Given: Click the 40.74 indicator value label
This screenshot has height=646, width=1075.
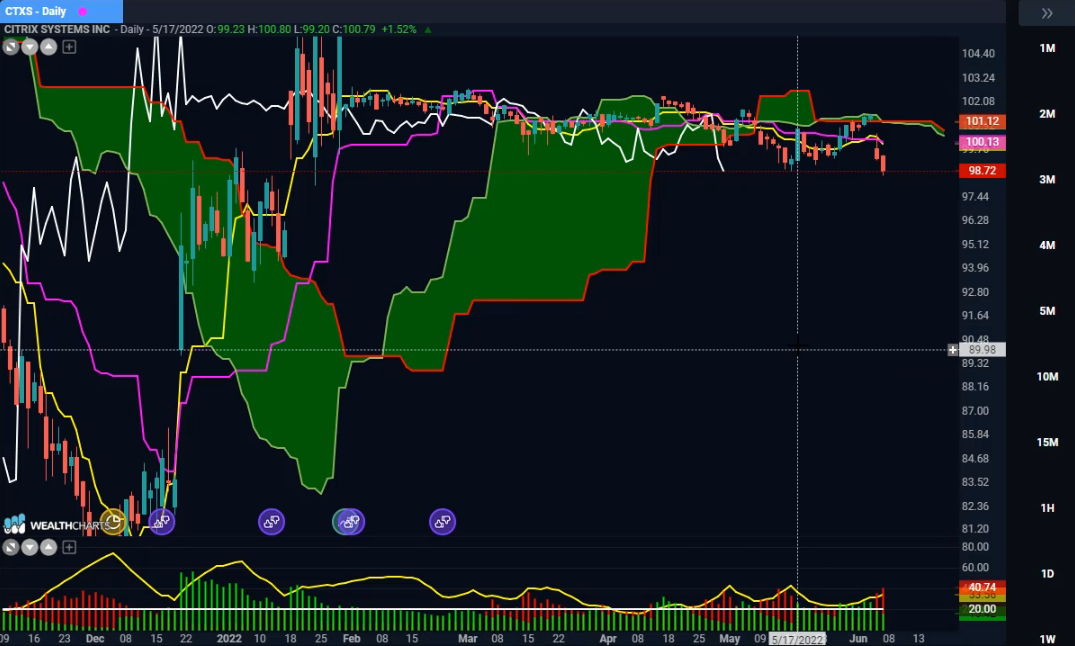Looking at the screenshot, I should (x=982, y=587).
